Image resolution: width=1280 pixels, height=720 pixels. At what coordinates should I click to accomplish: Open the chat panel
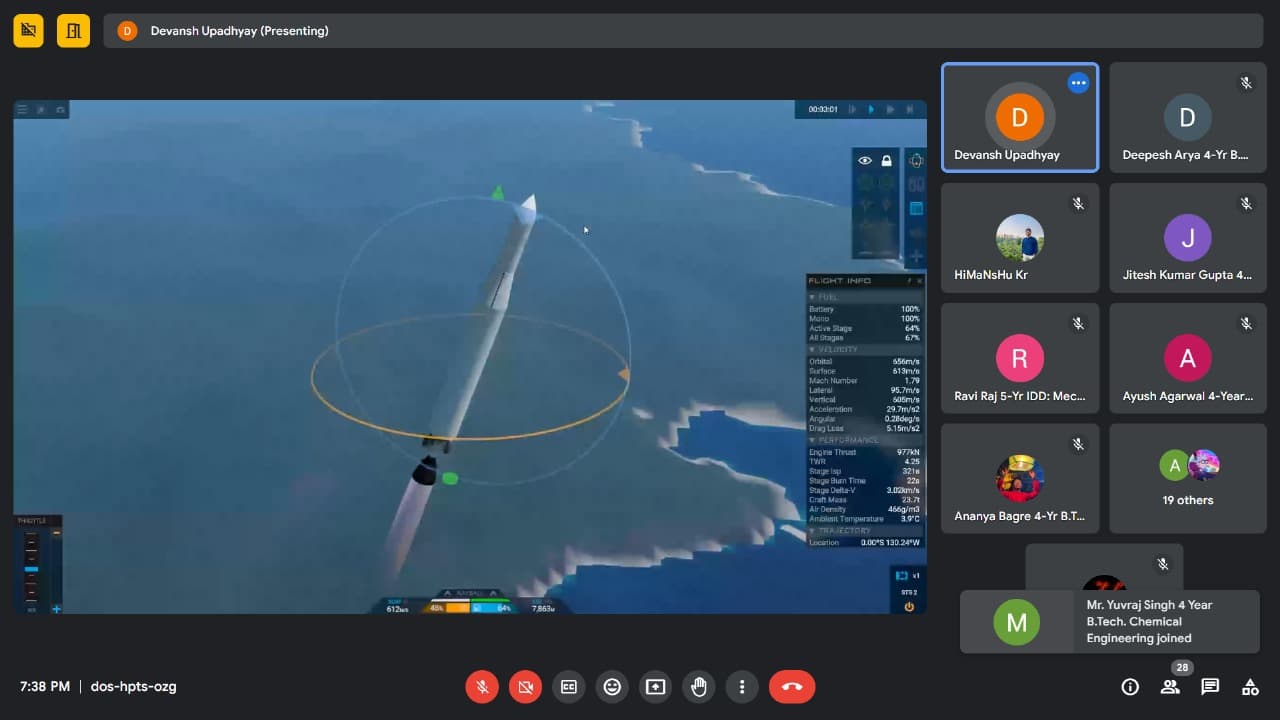click(1210, 686)
